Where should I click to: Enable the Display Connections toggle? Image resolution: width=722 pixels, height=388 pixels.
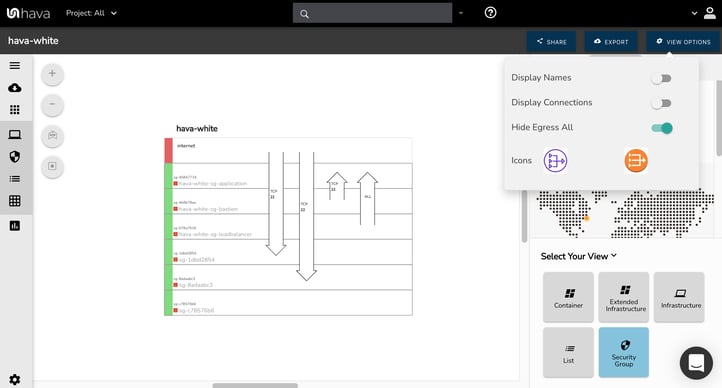[662, 104]
